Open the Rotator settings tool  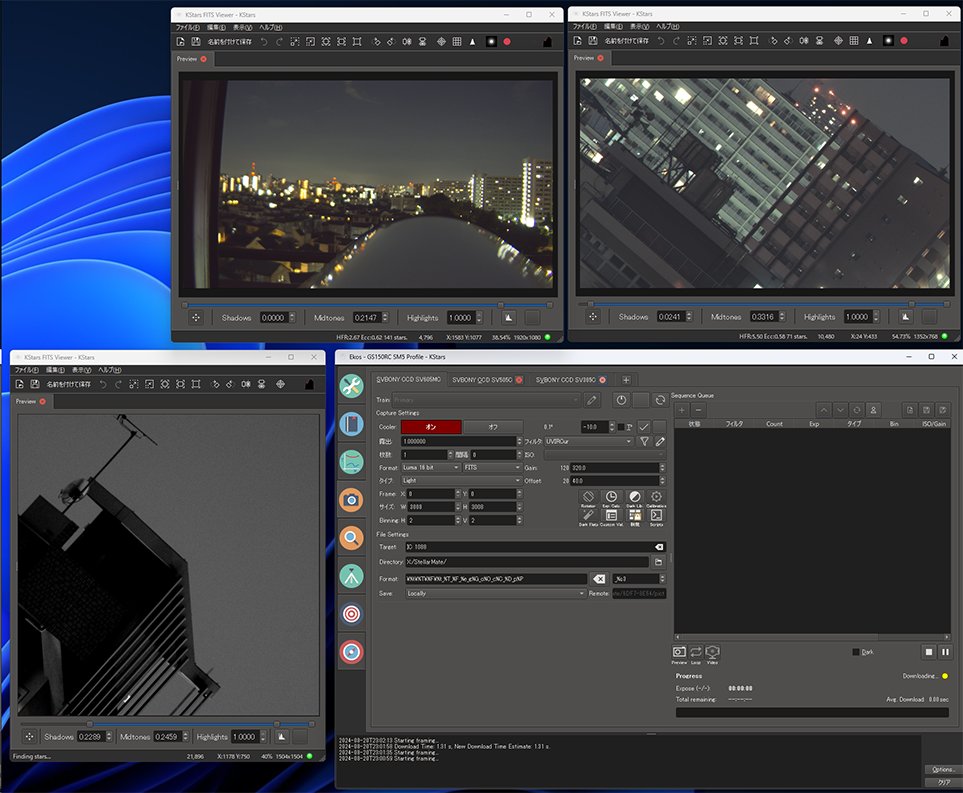click(x=588, y=498)
